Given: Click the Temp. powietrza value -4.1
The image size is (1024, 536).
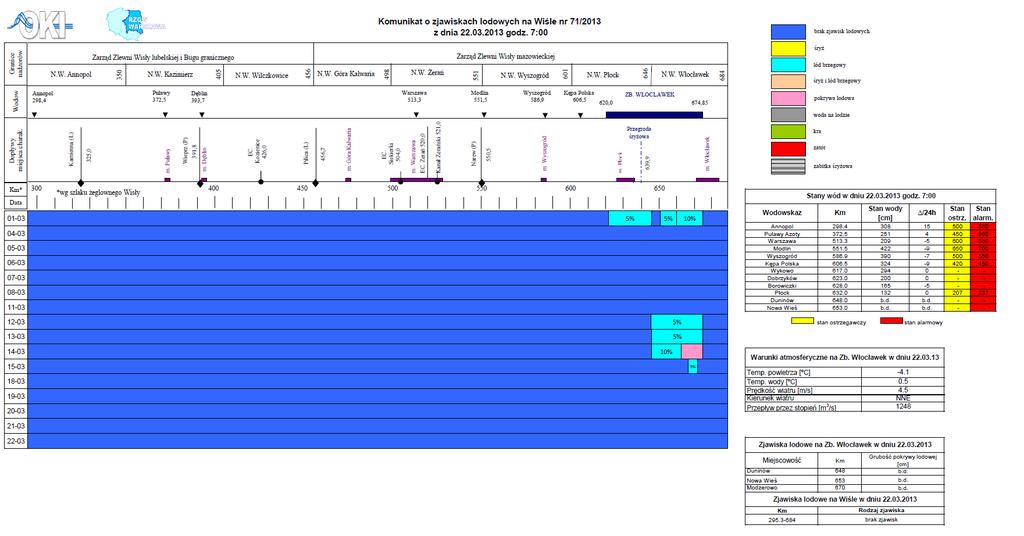Looking at the screenshot, I should click(903, 372).
